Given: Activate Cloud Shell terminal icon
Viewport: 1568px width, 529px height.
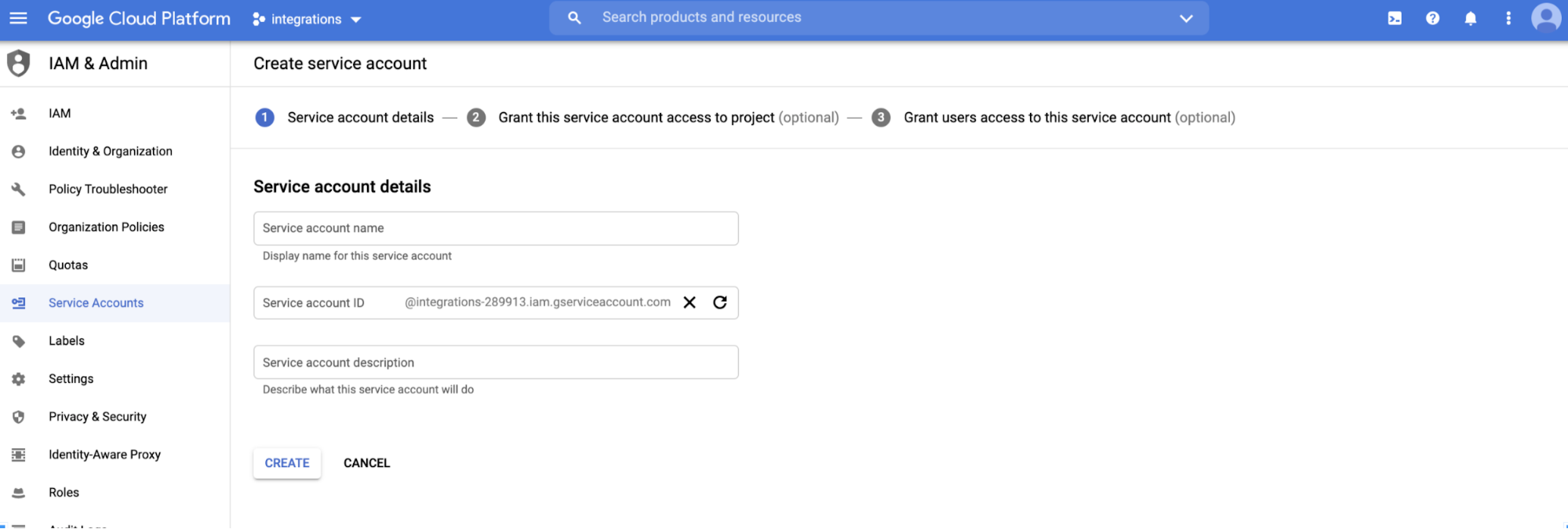Looking at the screenshot, I should click(1395, 18).
